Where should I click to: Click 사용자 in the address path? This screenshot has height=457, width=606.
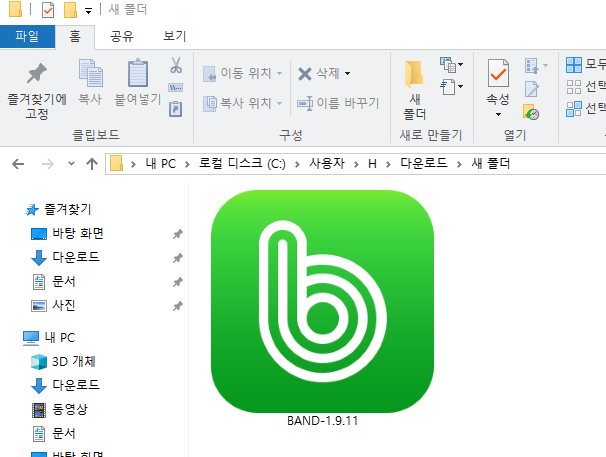click(327, 164)
